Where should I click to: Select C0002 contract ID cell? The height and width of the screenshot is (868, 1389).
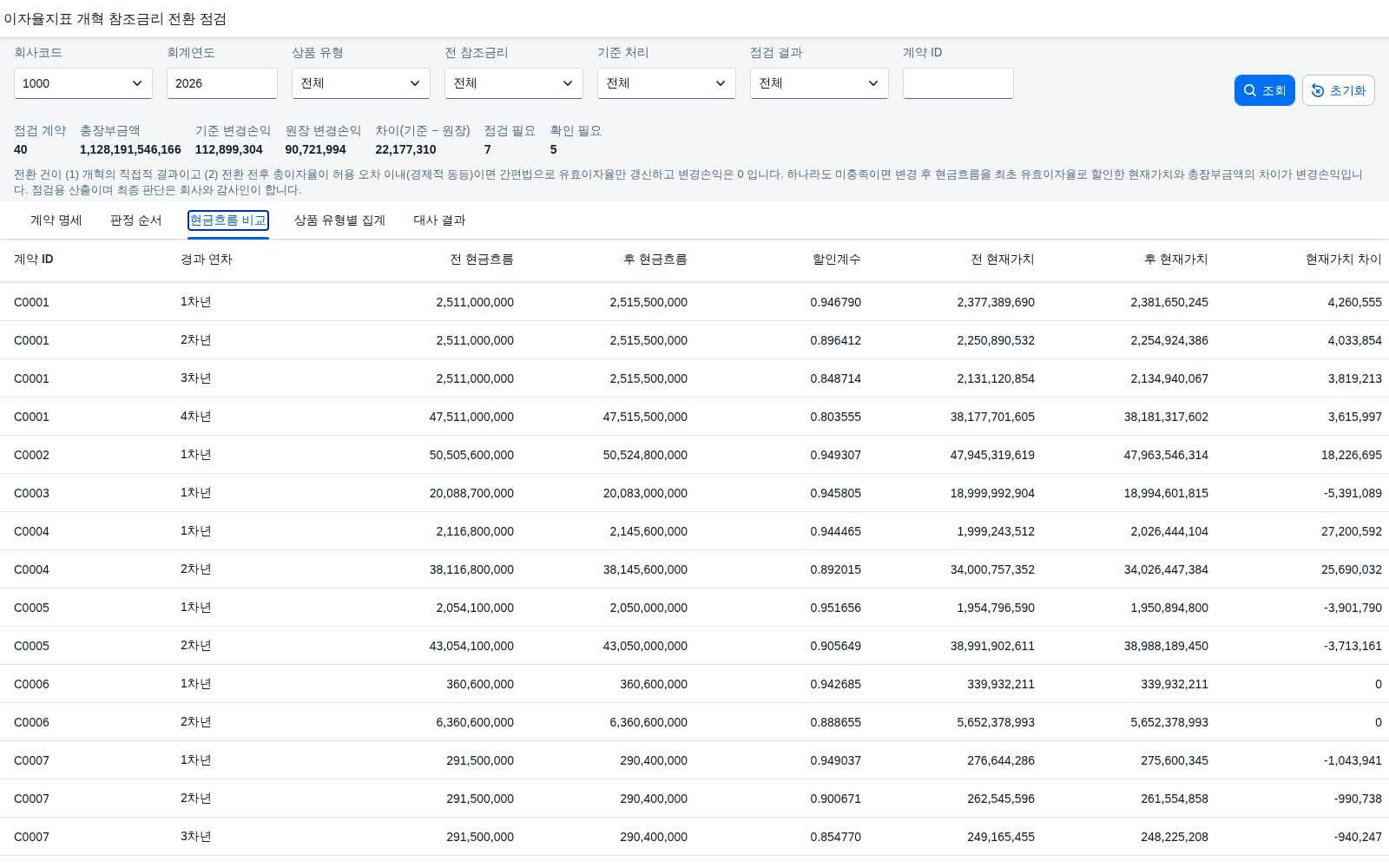click(32, 455)
